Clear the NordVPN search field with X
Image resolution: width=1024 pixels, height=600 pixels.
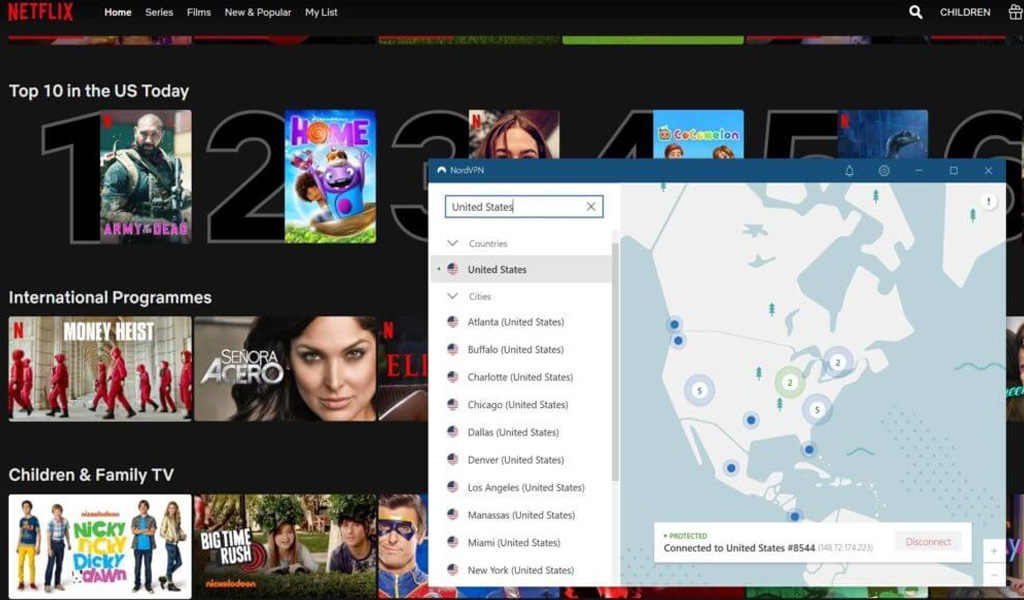click(591, 206)
